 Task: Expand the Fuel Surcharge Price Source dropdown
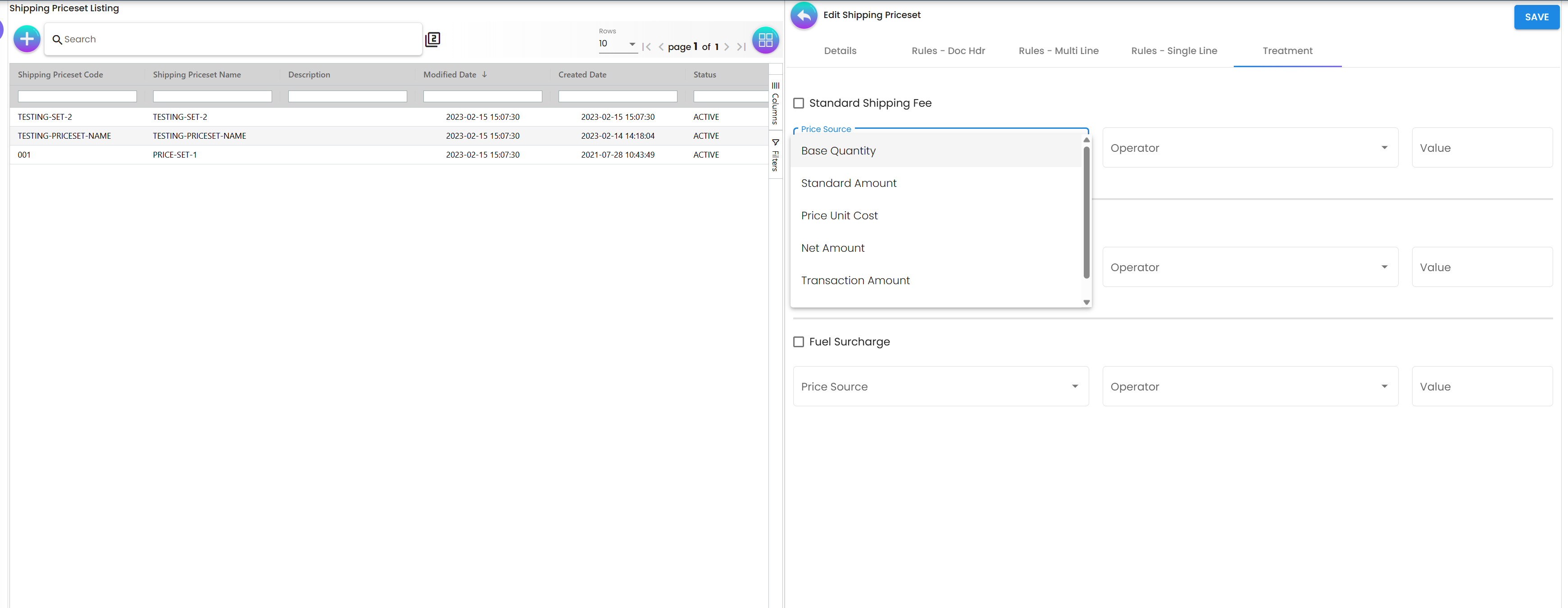point(940,386)
